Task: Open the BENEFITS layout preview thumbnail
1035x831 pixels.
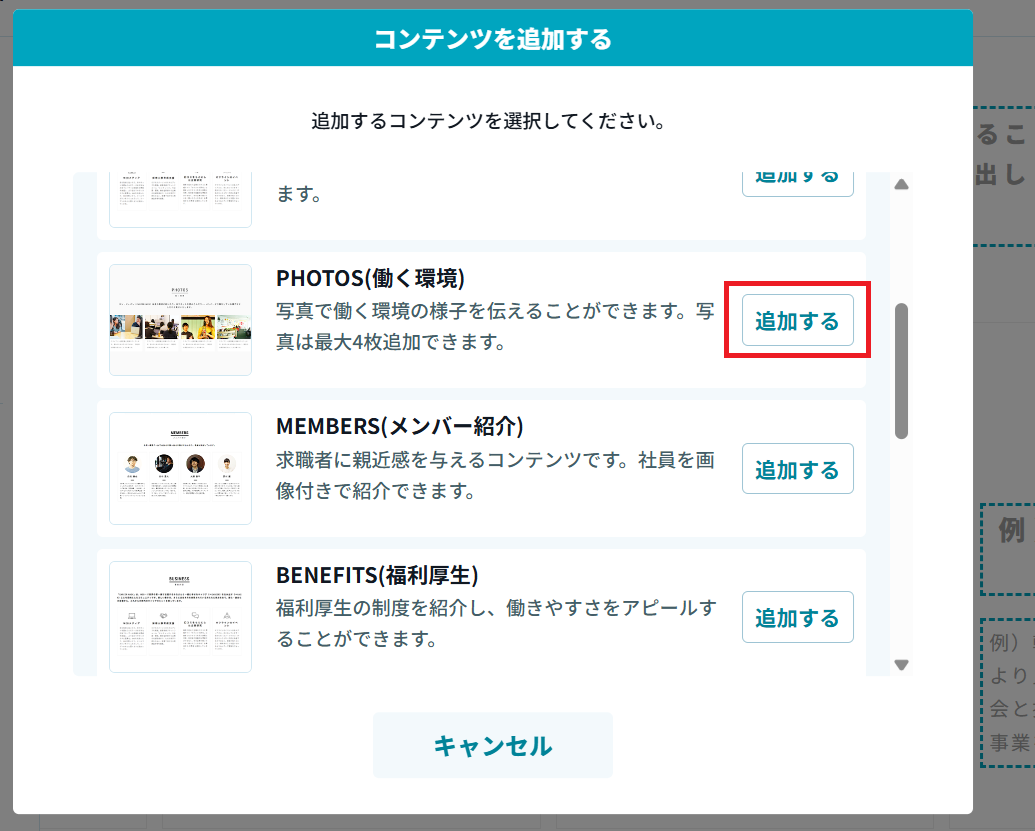Action: coord(180,617)
